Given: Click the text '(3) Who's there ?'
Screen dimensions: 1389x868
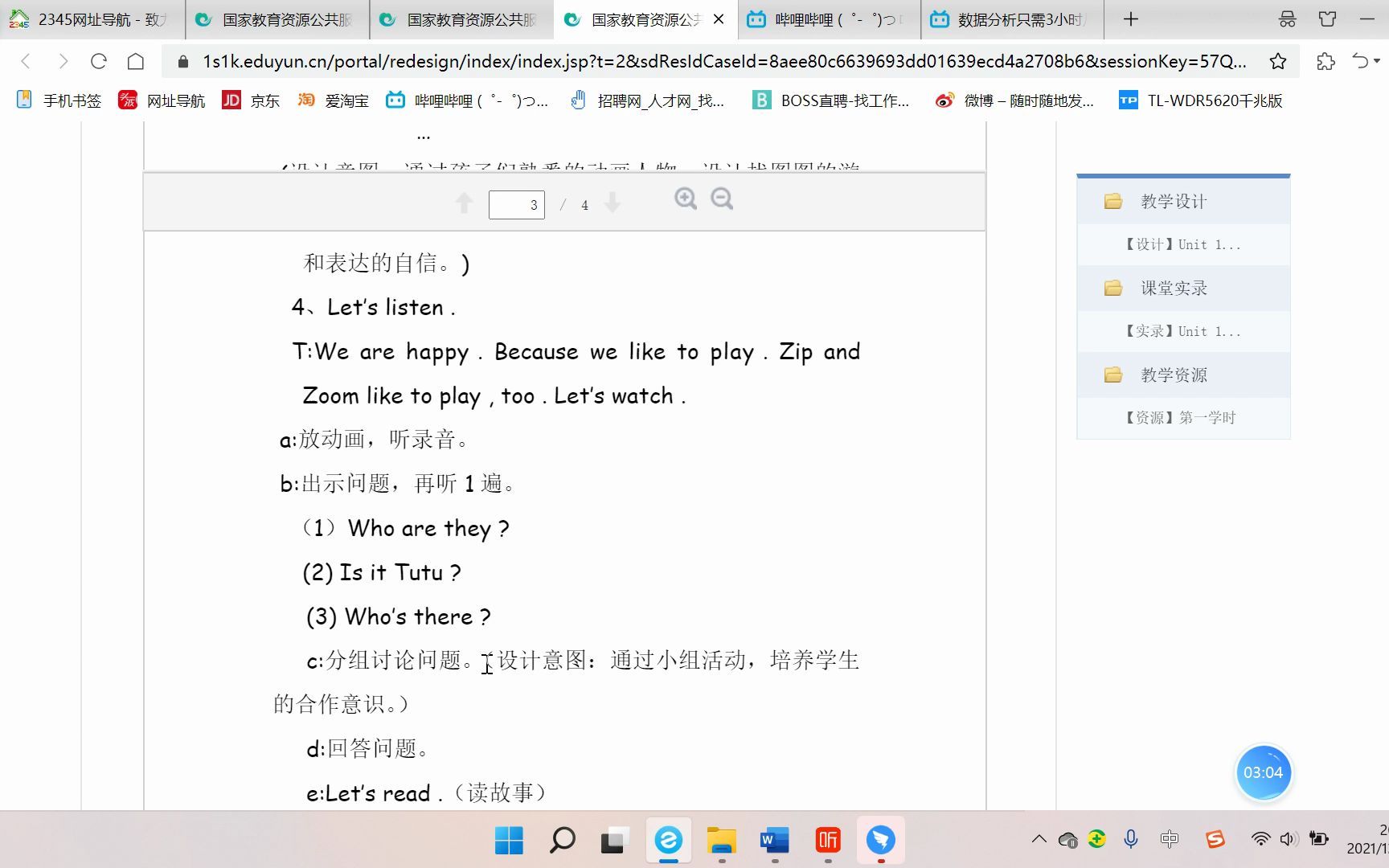Looking at the screenshot, I should pos(399,617).
